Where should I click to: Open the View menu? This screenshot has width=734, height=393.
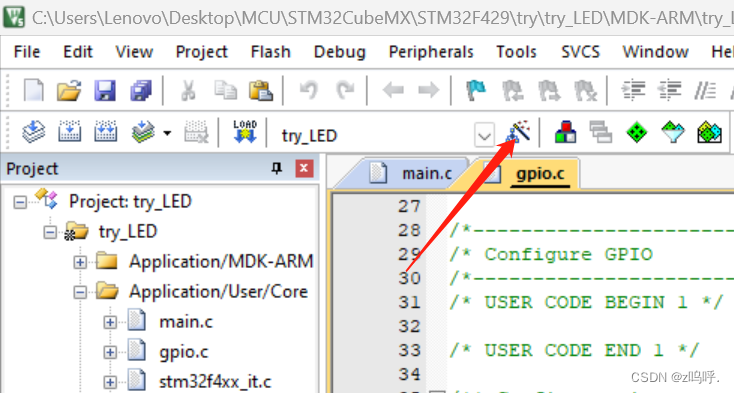coord(134,51)
